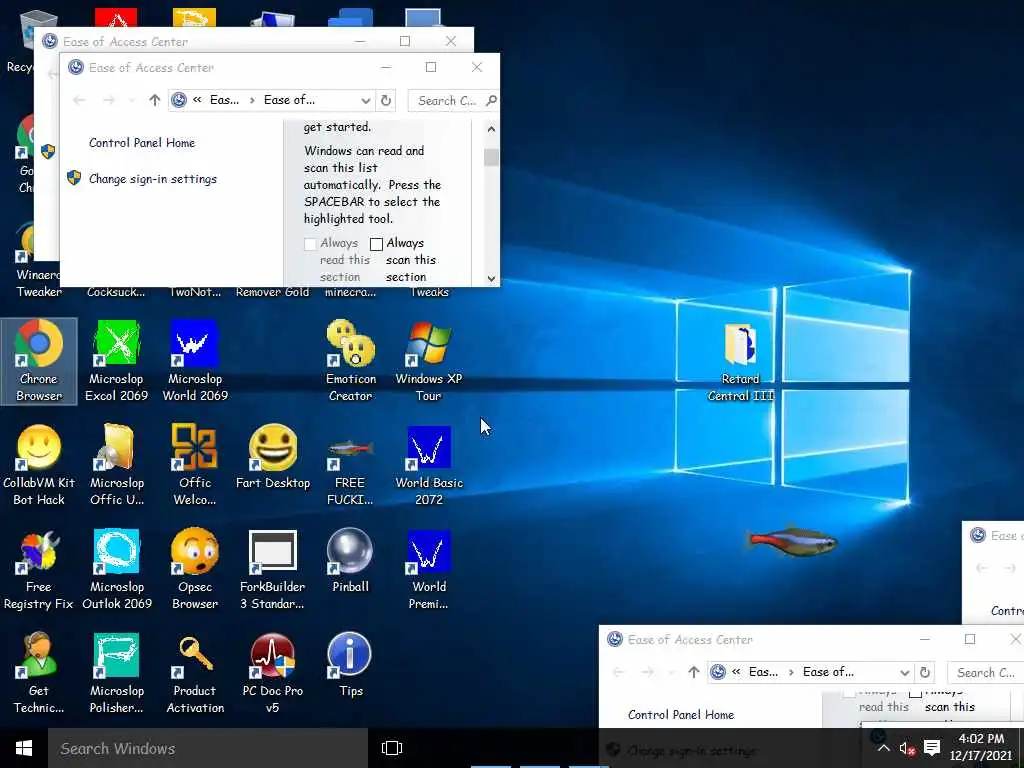Image resolution: width=1024 pixels, height=768 pixels.
Task: Go up one level in front window
Action: point(154,100)
